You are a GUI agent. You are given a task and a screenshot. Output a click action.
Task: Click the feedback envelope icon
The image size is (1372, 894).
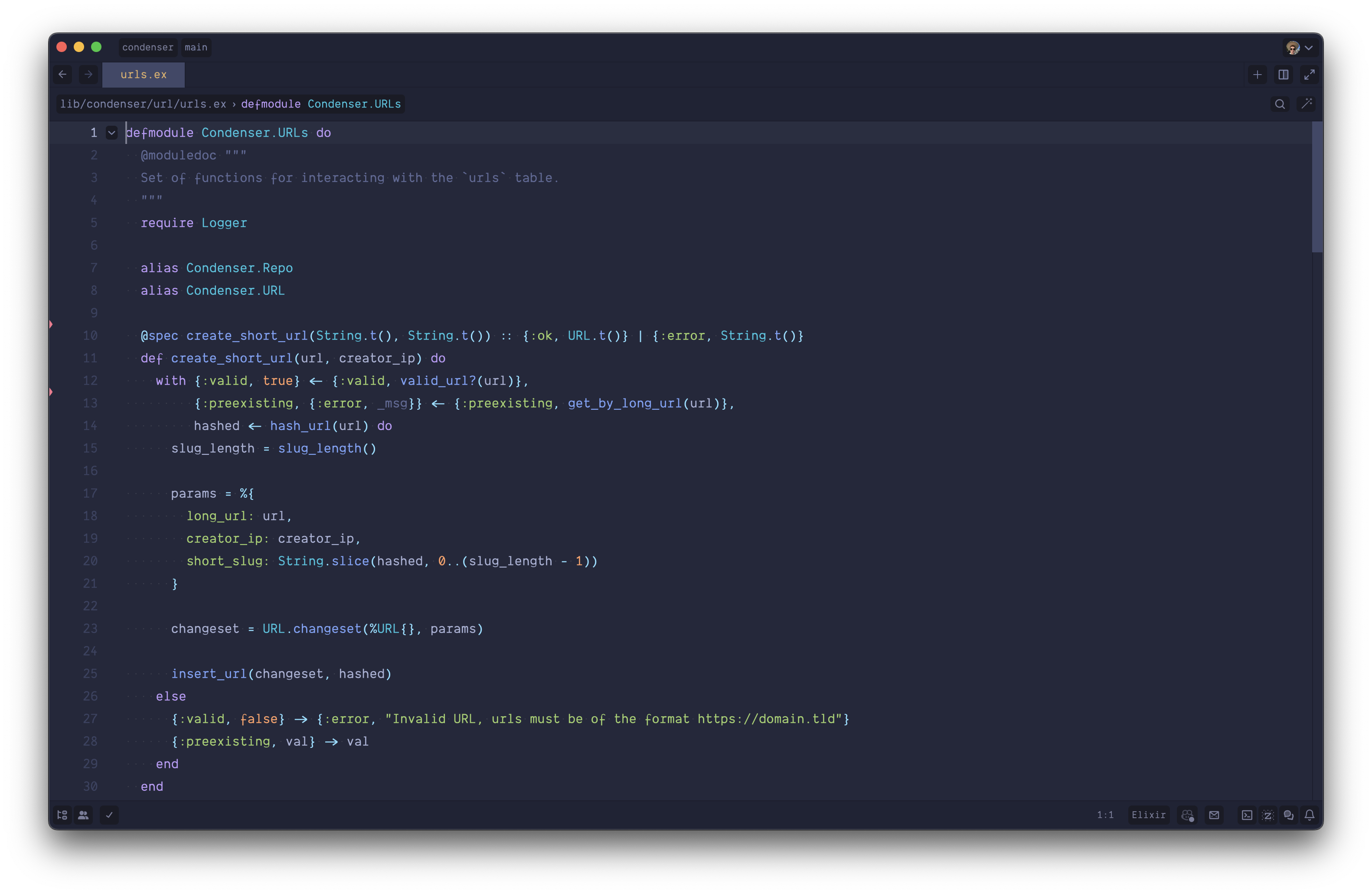coord(1214,815)
